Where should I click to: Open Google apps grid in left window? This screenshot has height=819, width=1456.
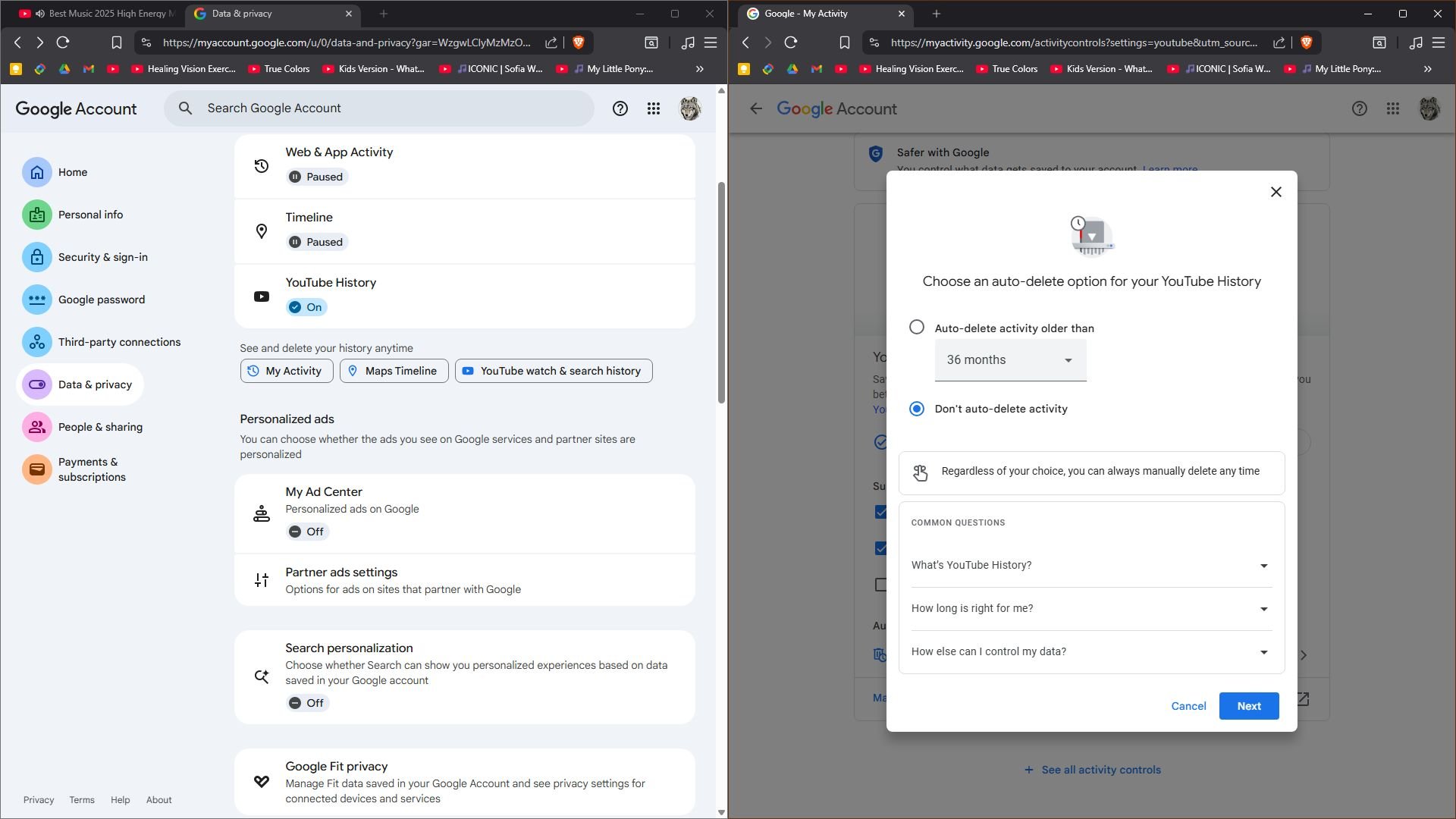point(654,108)
